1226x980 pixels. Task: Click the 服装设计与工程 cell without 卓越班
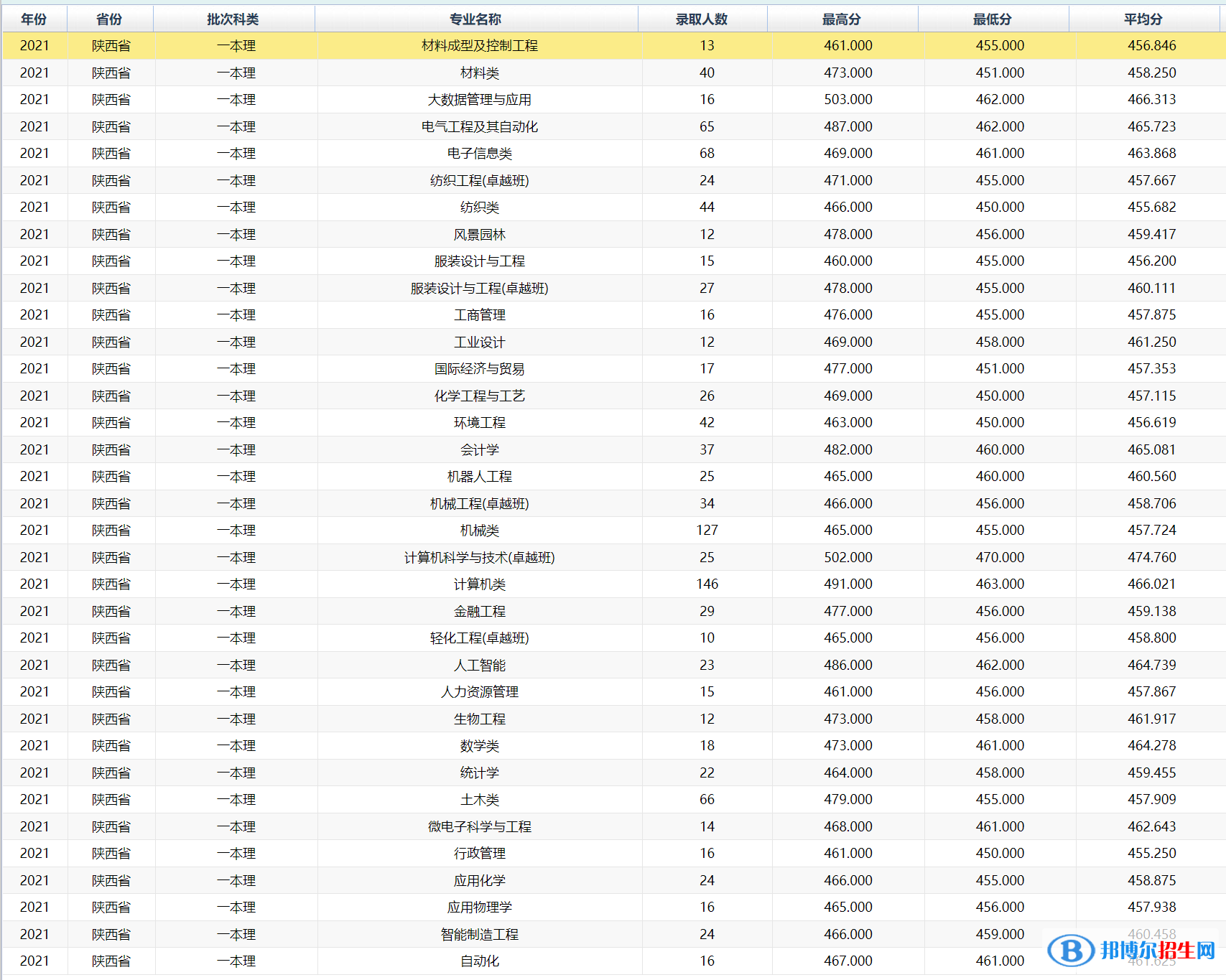point(480,261)
